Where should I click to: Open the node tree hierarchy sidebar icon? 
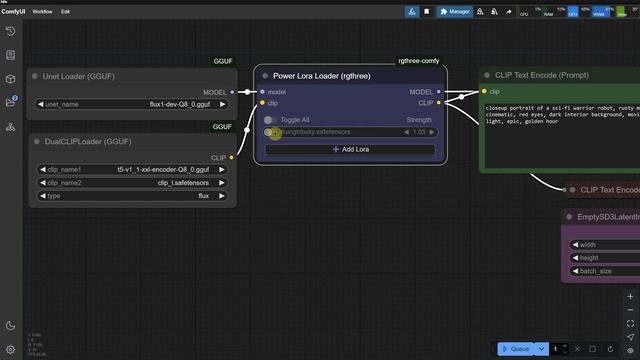[11, 127]
